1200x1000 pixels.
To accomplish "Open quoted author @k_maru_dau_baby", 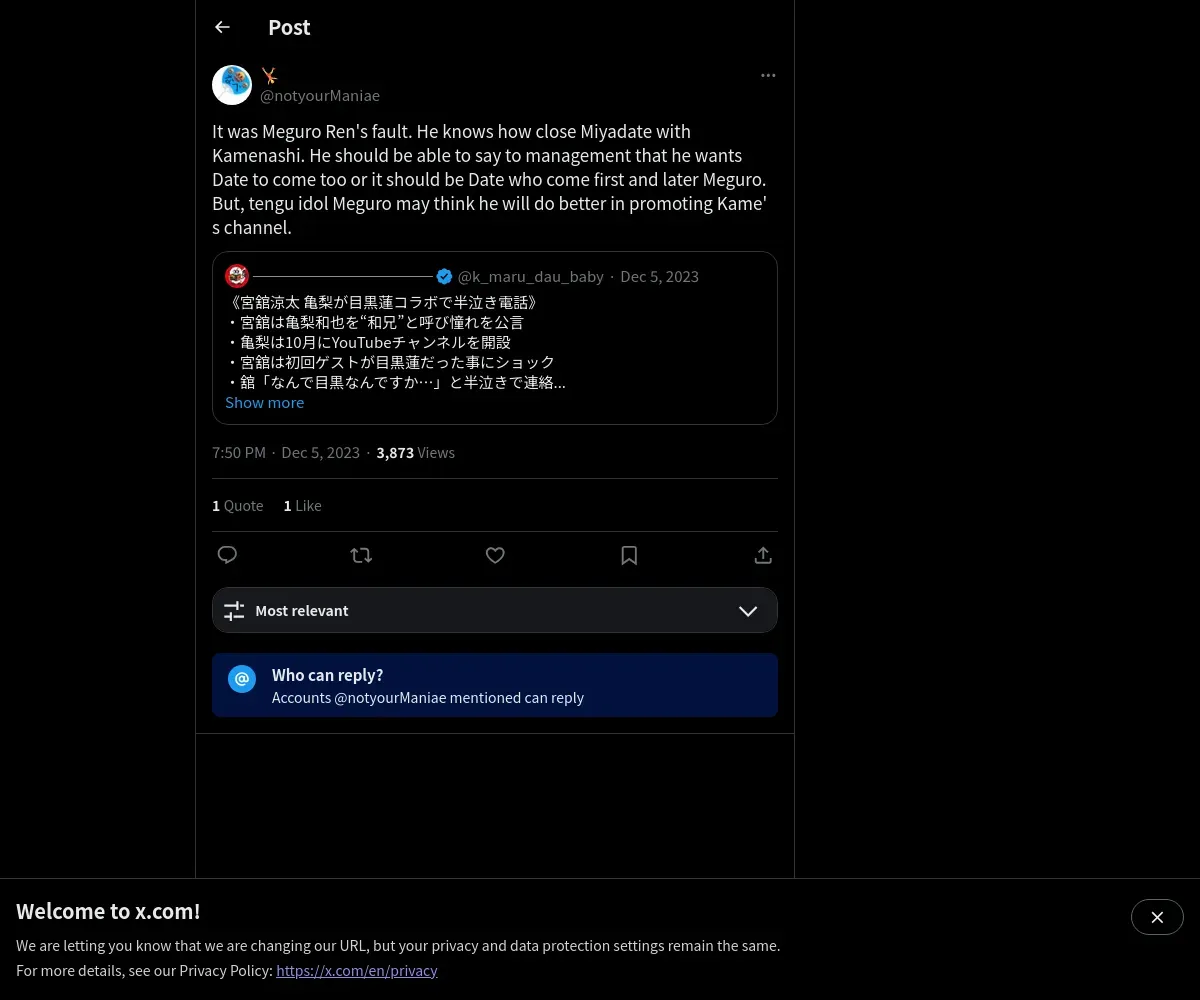I will tap(531, 276).
